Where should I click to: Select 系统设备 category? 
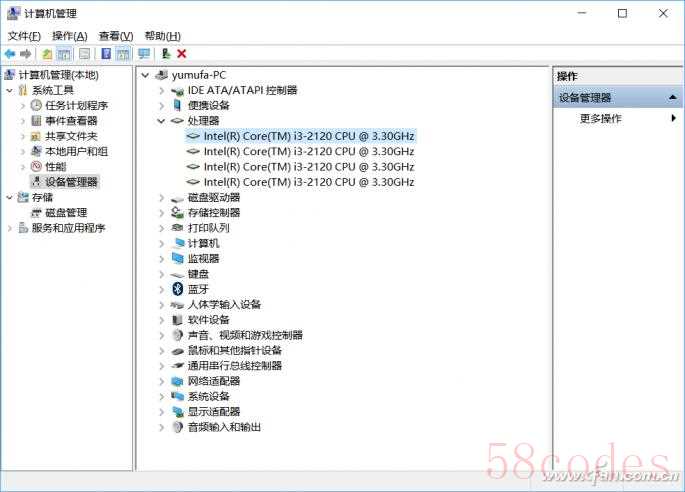pyautogui.click(x=208, y=396)
